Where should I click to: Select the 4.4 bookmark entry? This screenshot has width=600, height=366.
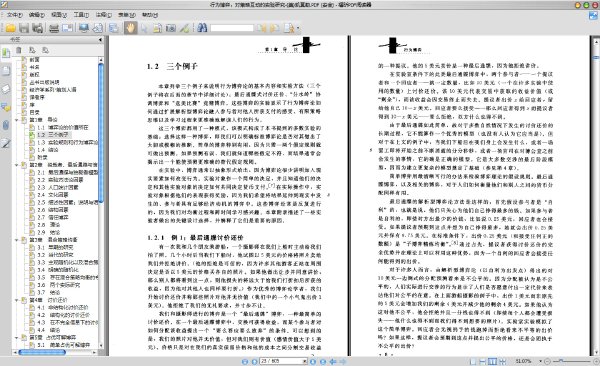coord(49,330)
